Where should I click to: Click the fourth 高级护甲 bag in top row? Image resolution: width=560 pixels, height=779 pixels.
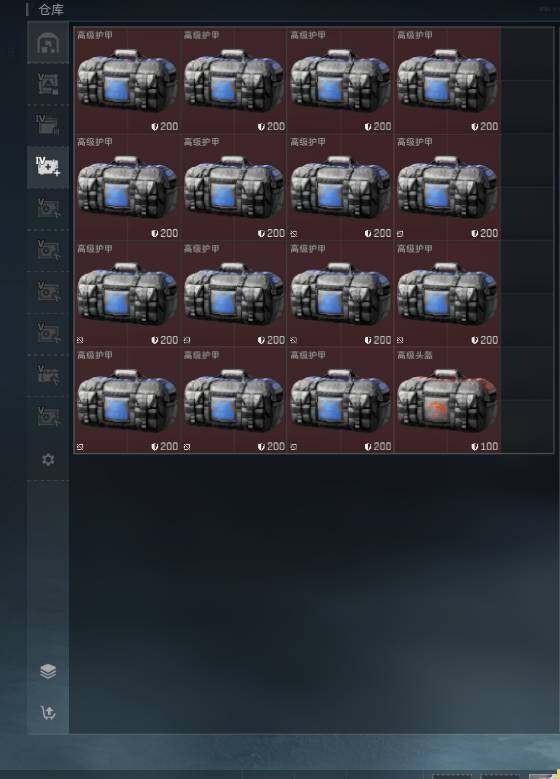click(447, 80)
